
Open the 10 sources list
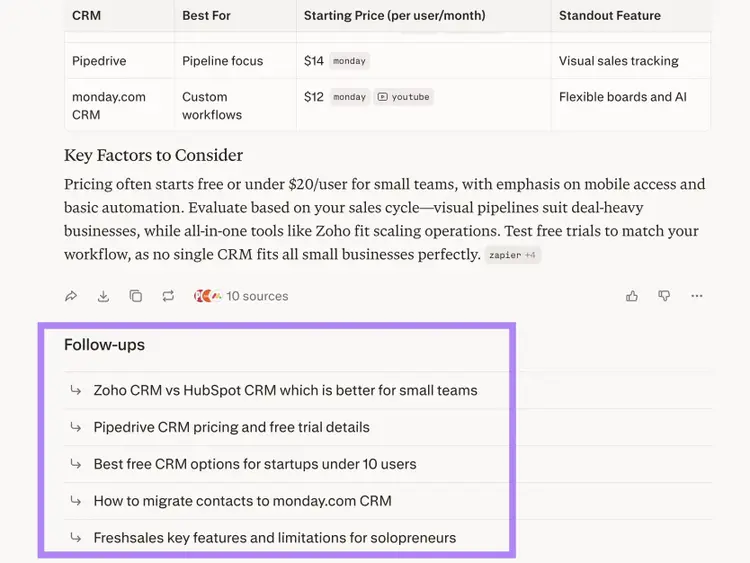241,296
